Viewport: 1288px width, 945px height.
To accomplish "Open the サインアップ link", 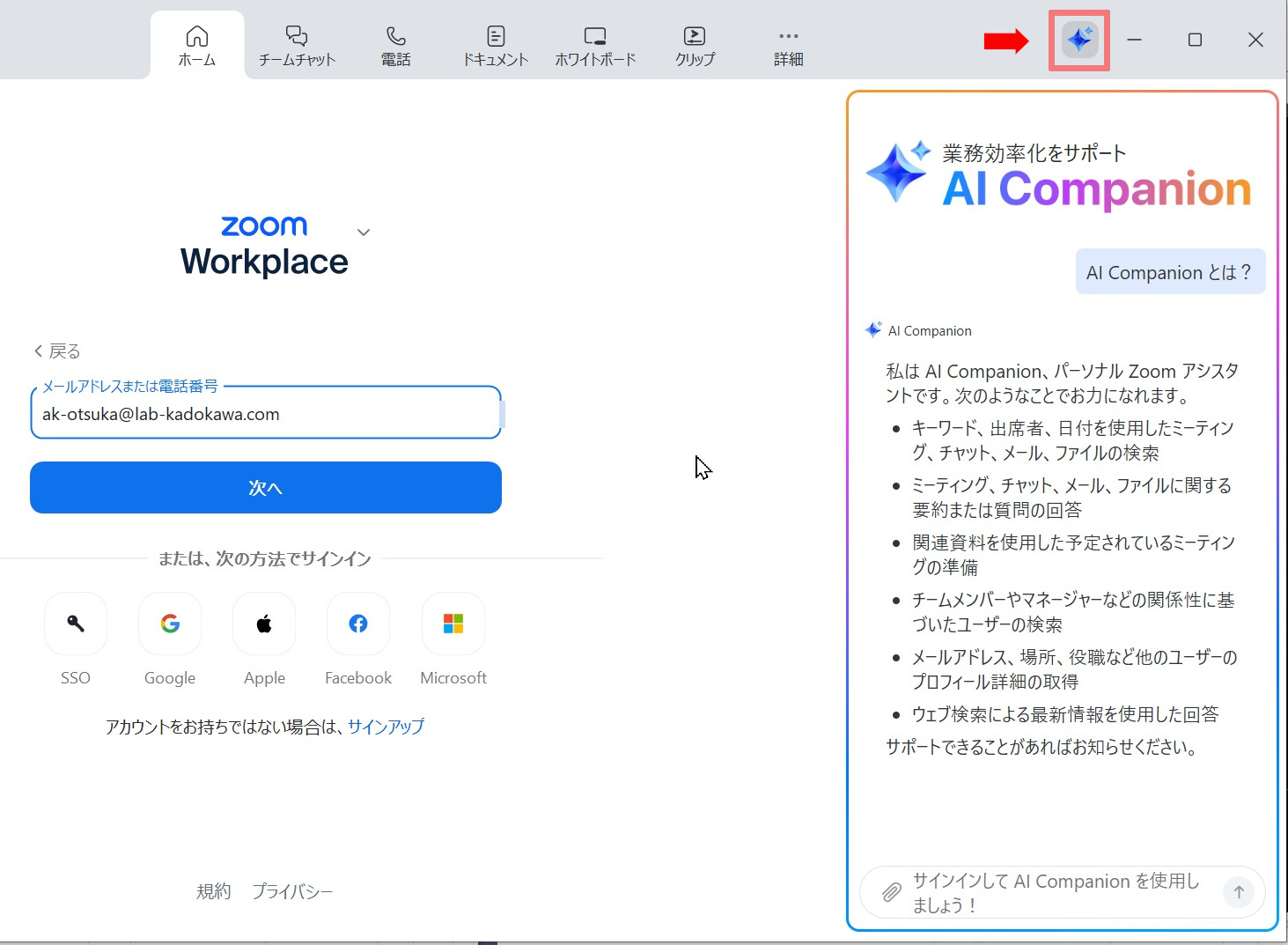I will point(386,727).
